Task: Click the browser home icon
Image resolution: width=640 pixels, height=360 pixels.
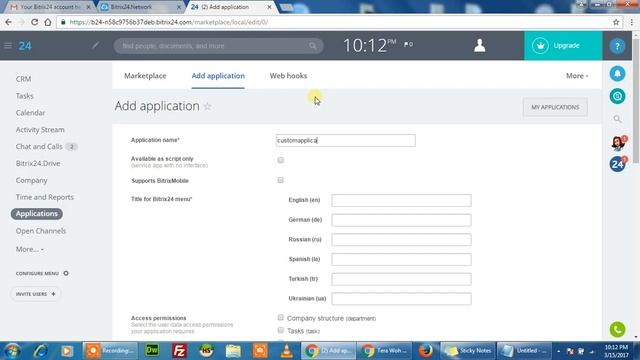Action: pos(48,22)
